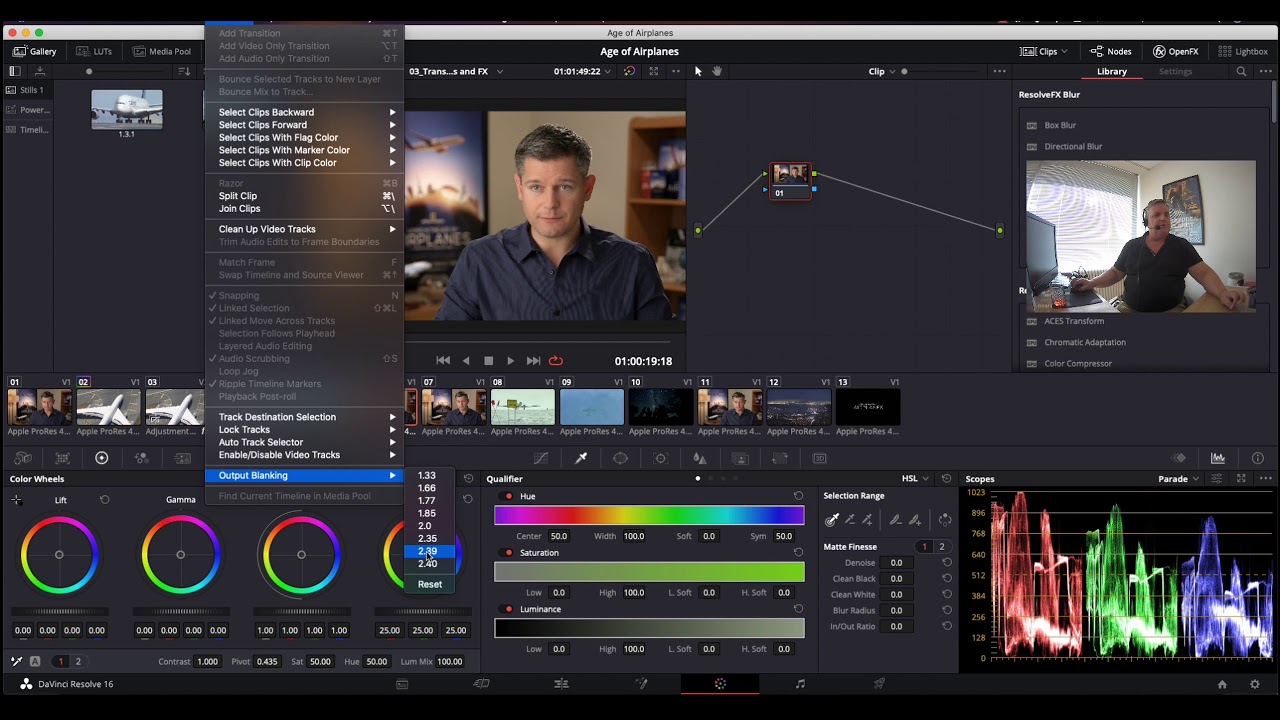
Task: Open the Tracker palette icon
Action: [660, 458]
